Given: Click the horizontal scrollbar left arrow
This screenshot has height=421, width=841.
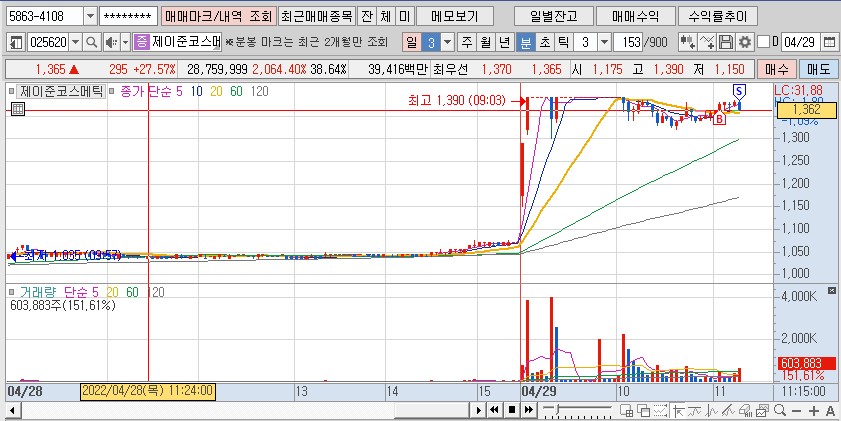Looking at the screenshot, I should [x=11, y=411].
